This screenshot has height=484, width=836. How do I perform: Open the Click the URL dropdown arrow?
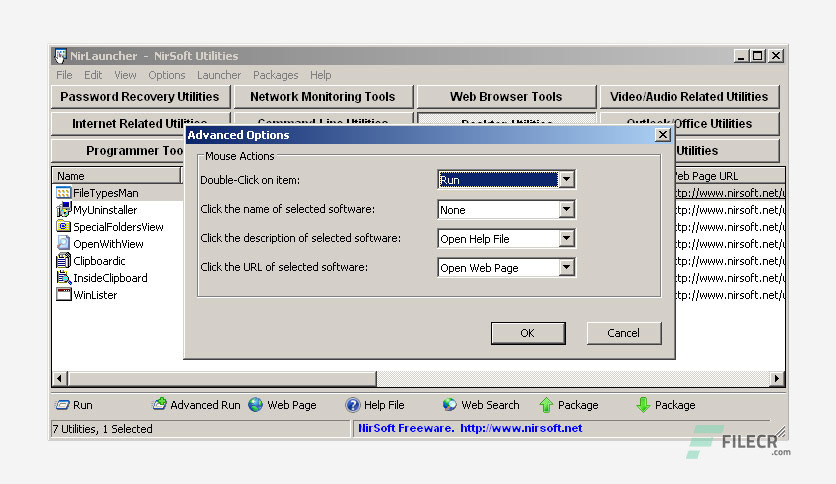pyautogui.click(x=566, y=268)
